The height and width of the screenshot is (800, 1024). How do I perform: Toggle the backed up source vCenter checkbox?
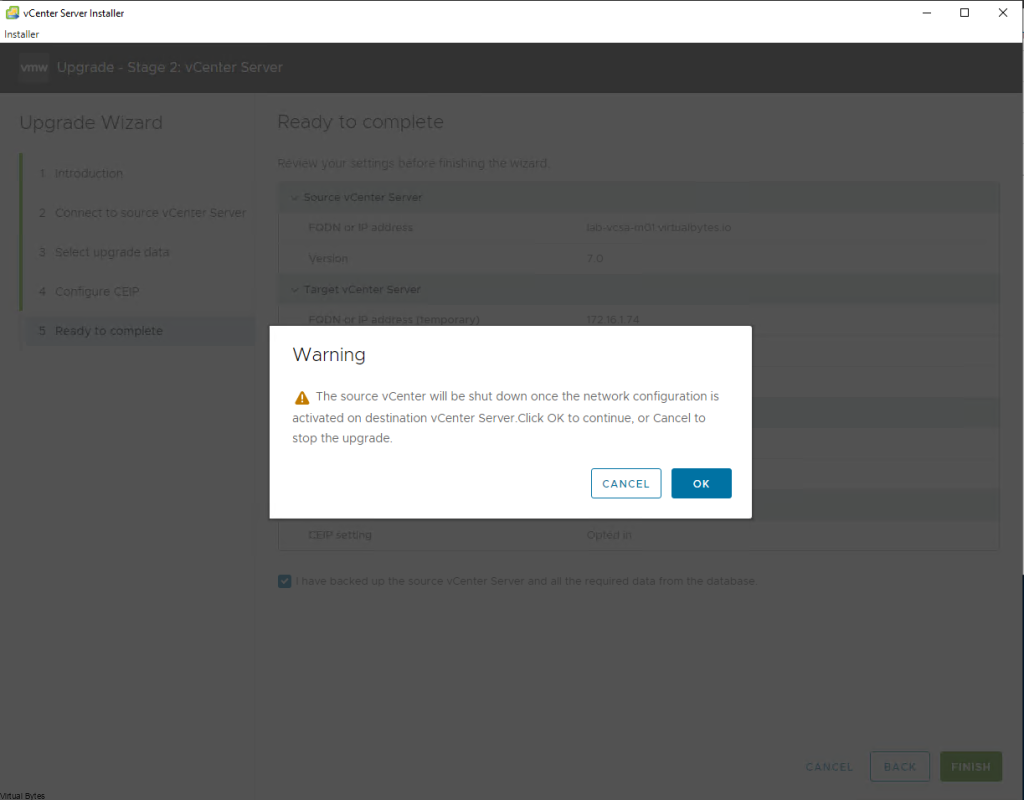click(x=285, y=581)
